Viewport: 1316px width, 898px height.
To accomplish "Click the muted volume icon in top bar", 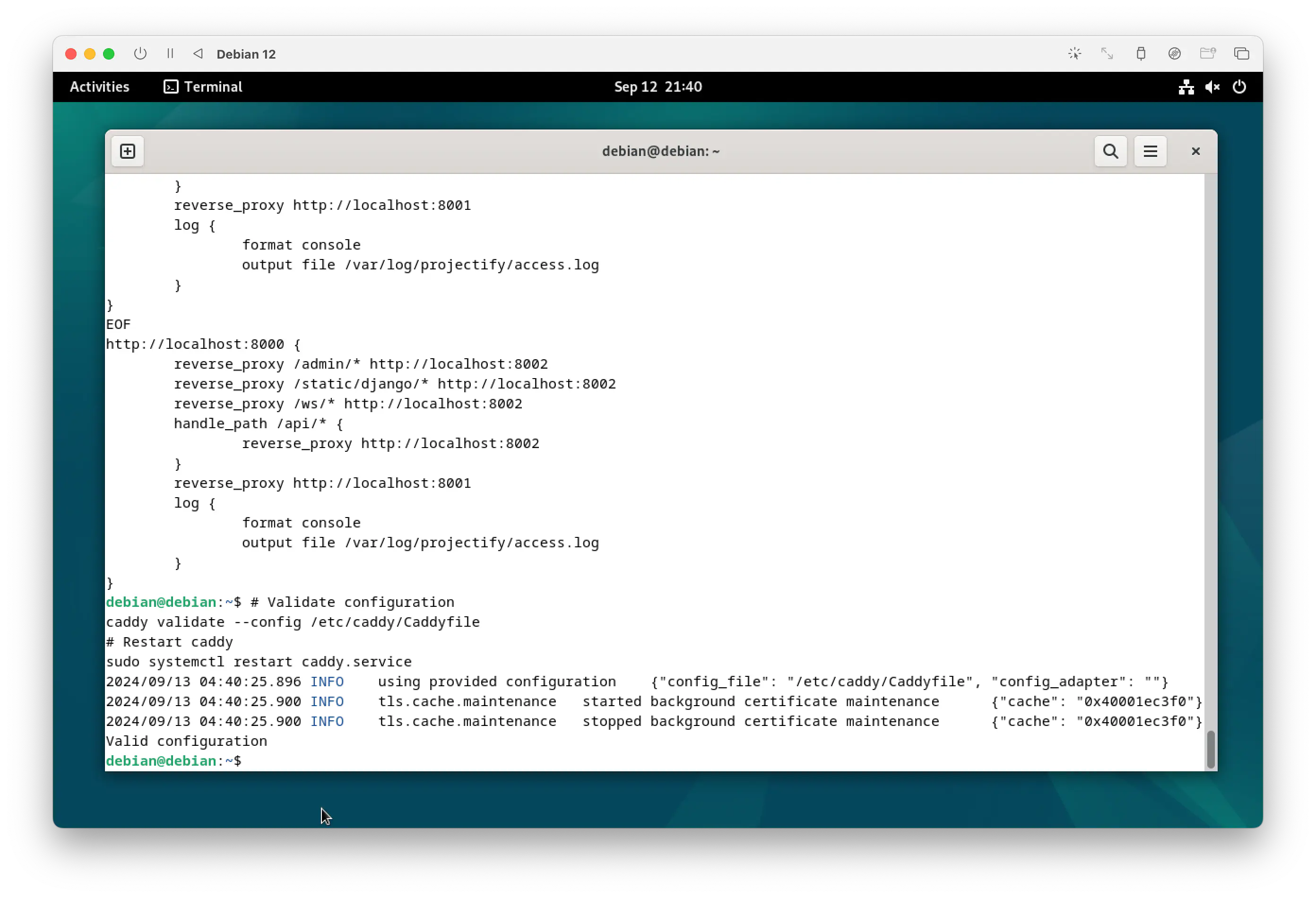I will (x=1212, y=86).
